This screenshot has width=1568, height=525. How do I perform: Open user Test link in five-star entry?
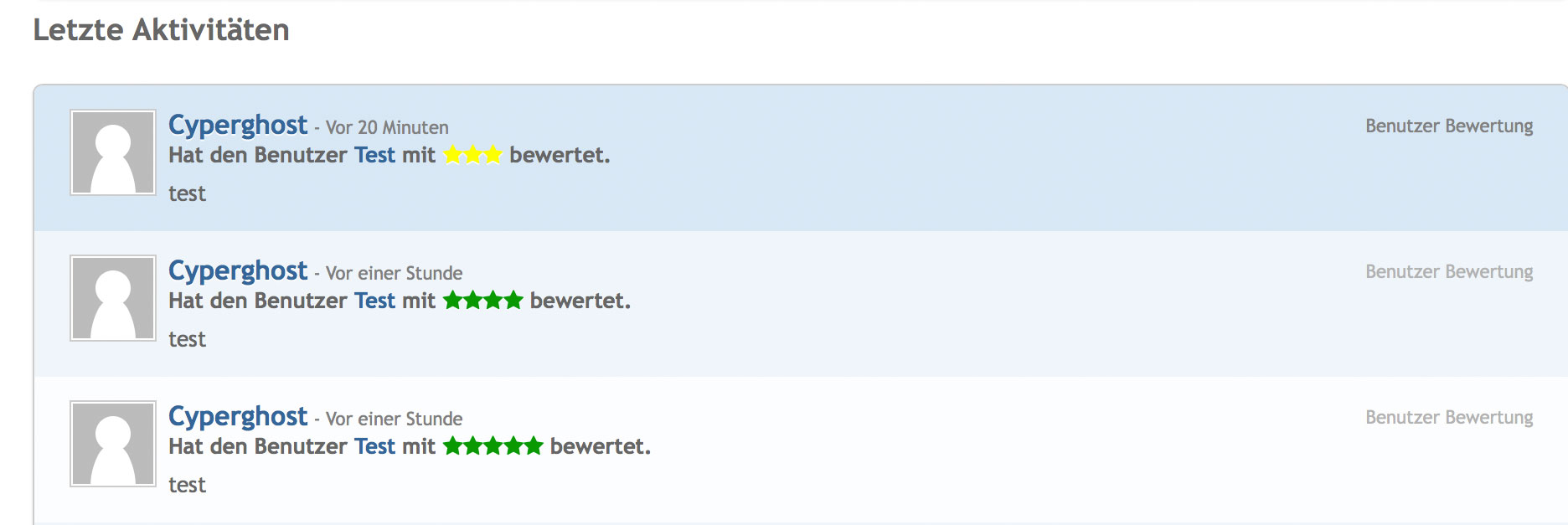pos(374,447)
